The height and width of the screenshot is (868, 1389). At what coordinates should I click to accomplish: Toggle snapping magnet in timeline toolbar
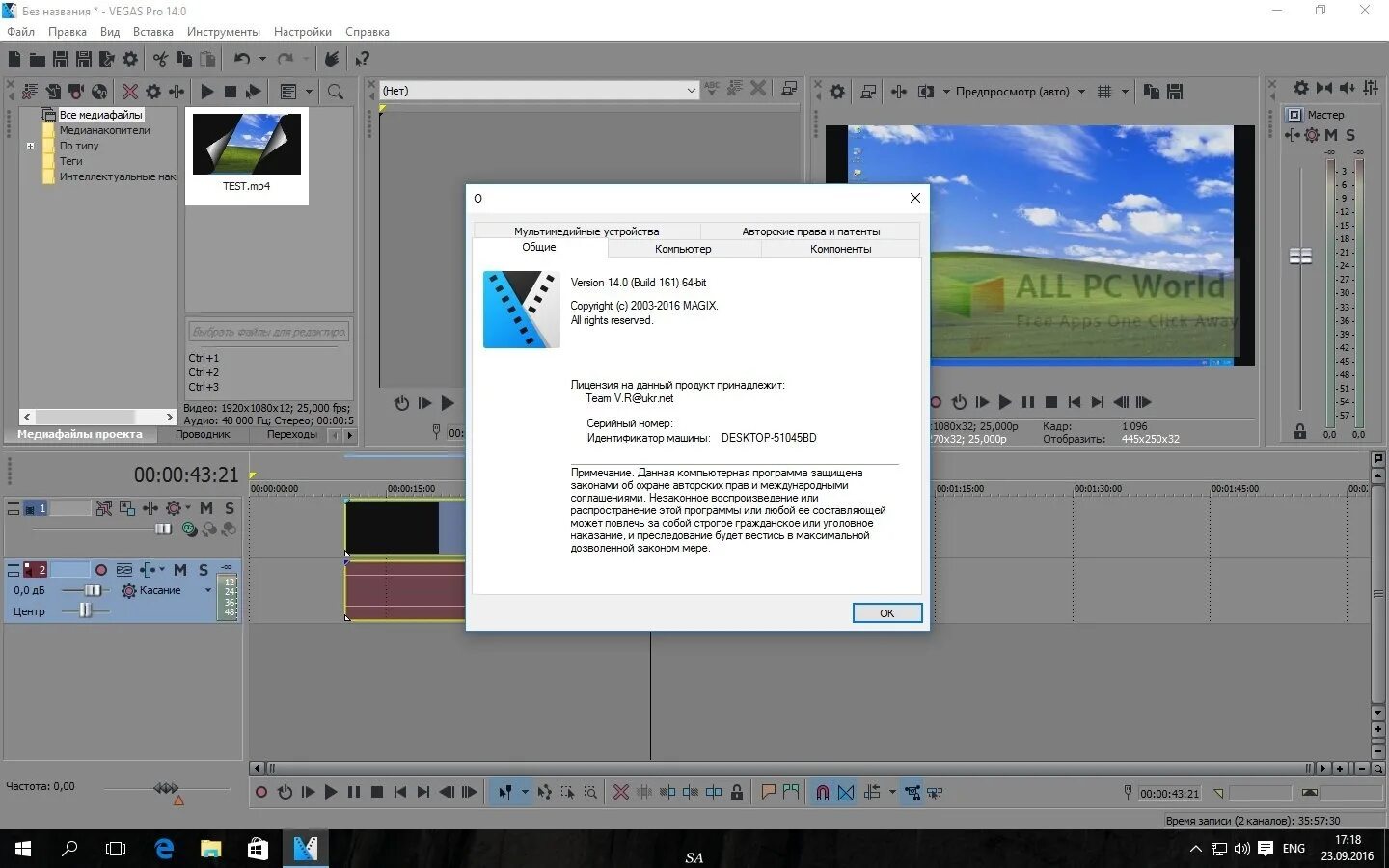click(823, 793)
